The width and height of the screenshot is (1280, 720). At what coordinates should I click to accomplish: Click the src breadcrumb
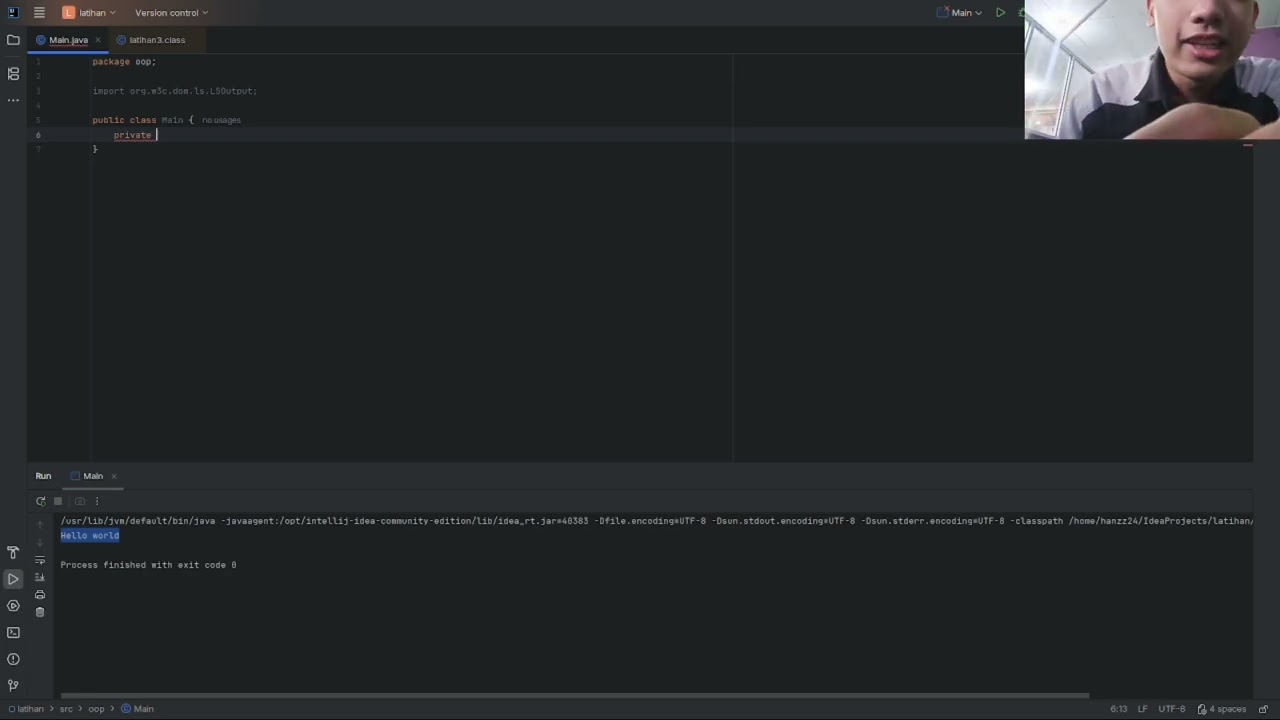(x=66, y=709)
